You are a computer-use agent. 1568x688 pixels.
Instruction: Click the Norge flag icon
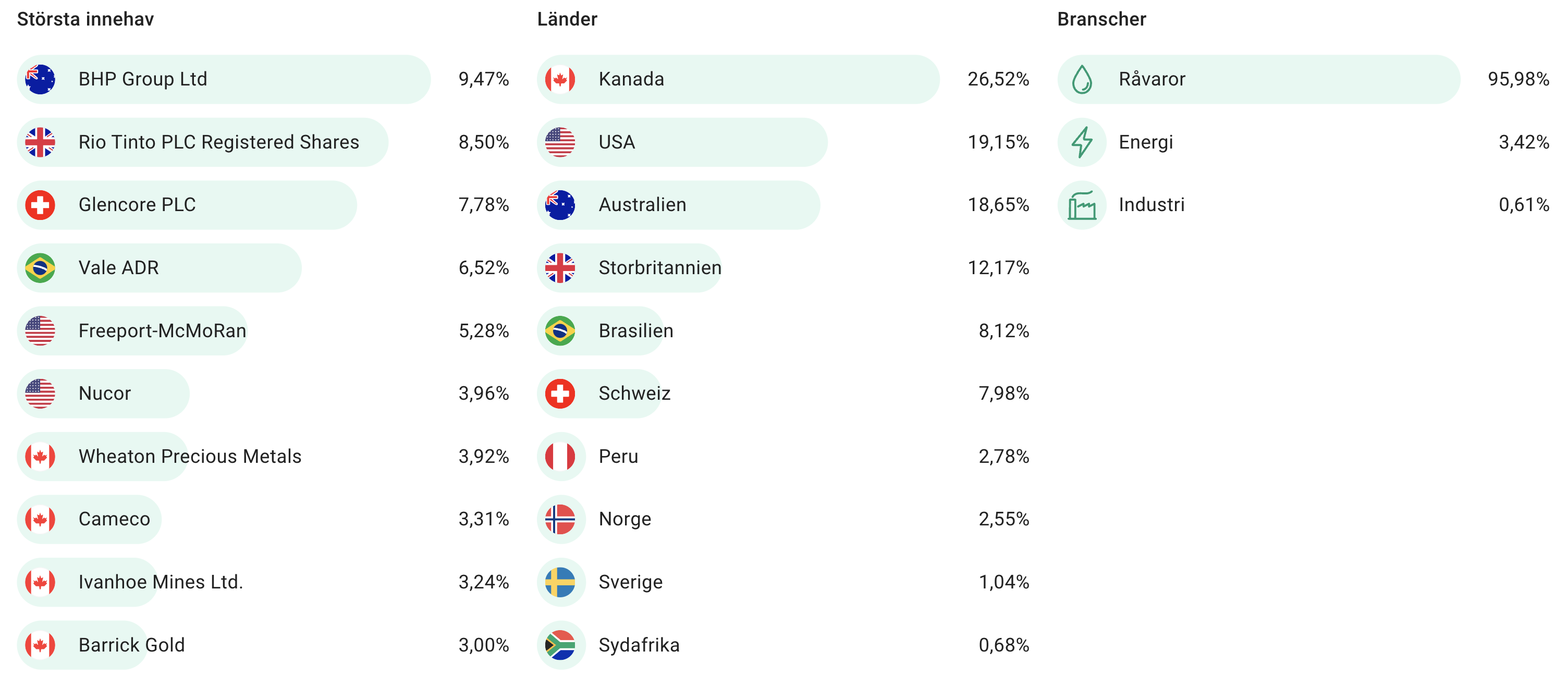pyautogui.click(x=560, y=519)
